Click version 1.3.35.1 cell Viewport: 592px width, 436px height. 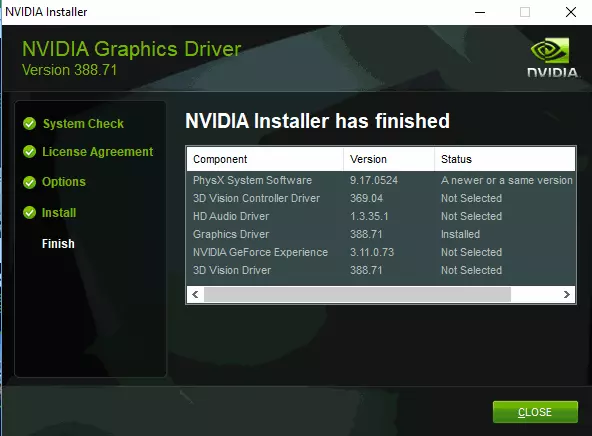pyautogui.click(x=369, y=216)
